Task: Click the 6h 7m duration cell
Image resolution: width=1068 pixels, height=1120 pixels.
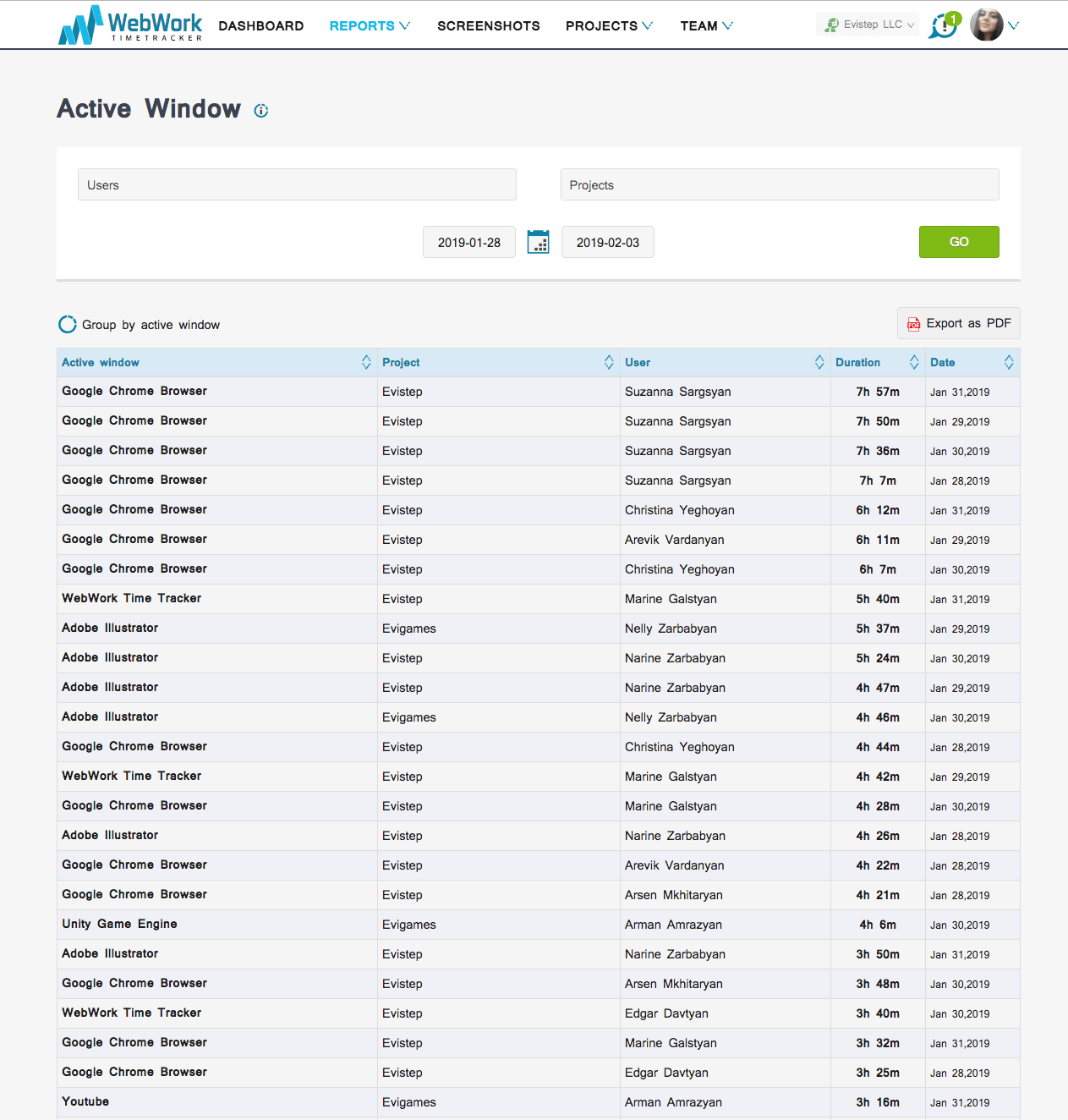Action: click(878, 569)
